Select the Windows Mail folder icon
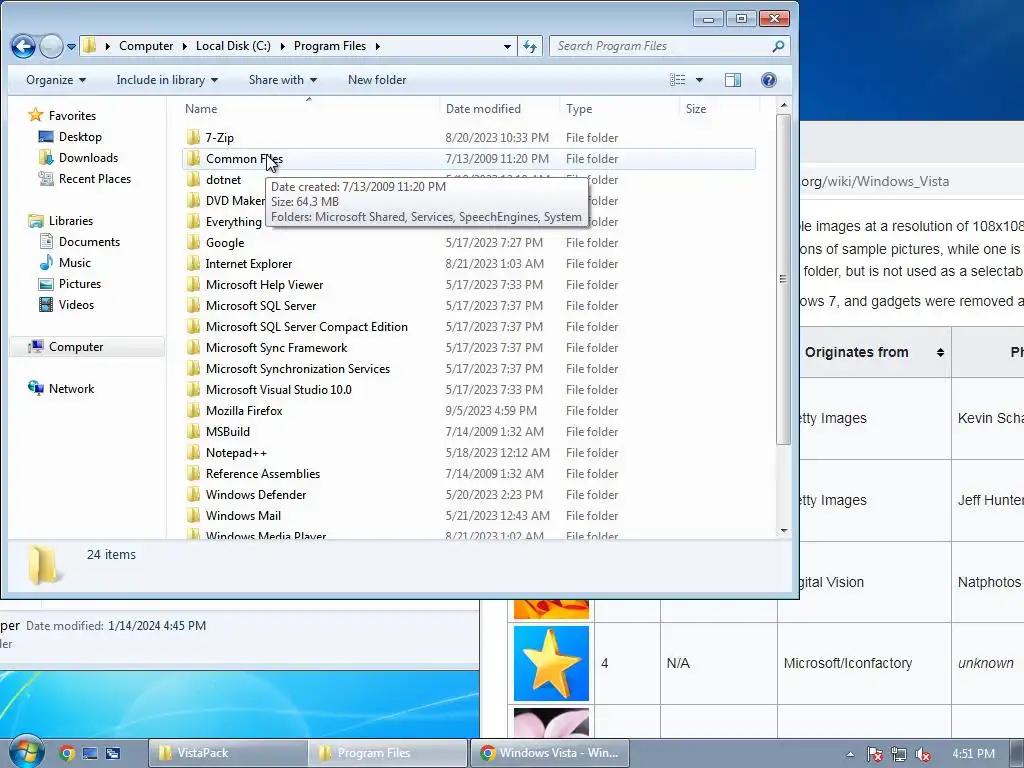Screen dimensions: 1024x768 (x=193, y=515)
